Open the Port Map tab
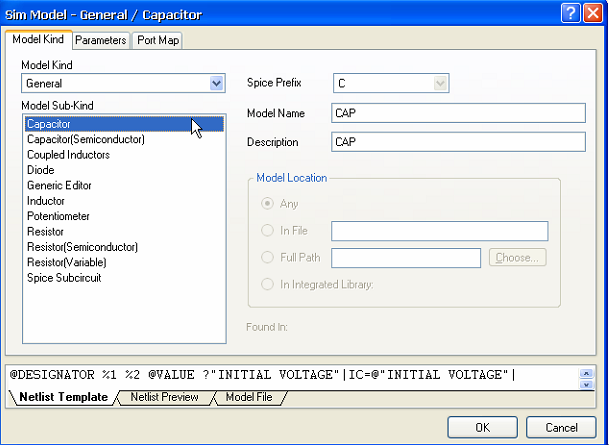This screenshot has width=609, height=445. point(158,40)
